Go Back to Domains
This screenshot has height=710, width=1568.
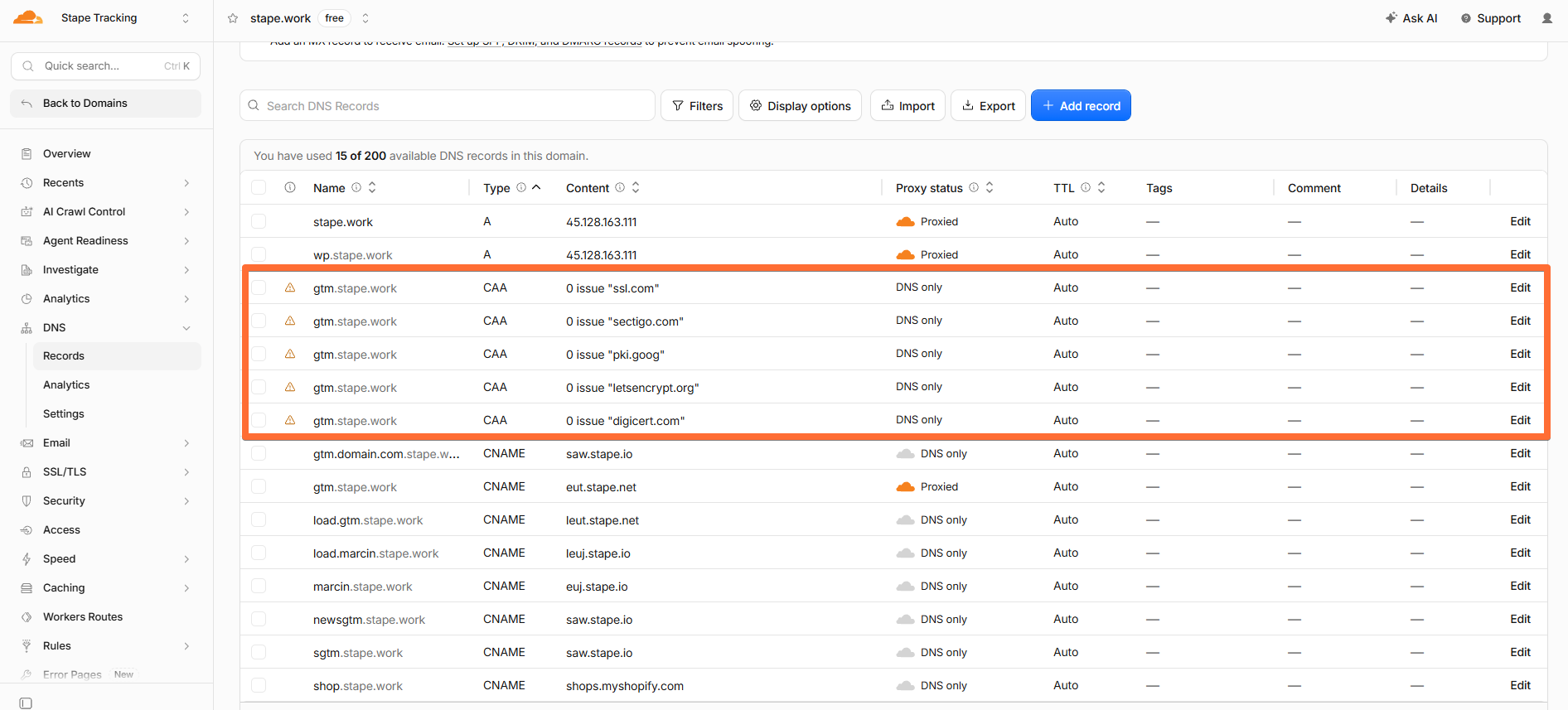point(106,104)
